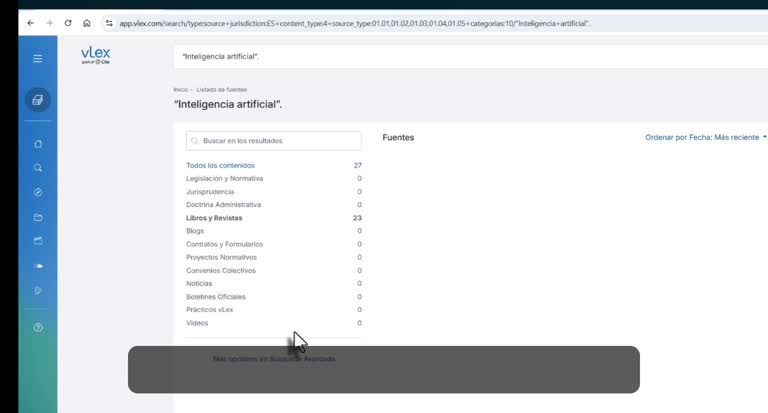This screenshot has height=413, width=768.
Task: Open the hamburger menu in the sidebar
Action: [x=37, y=59]
